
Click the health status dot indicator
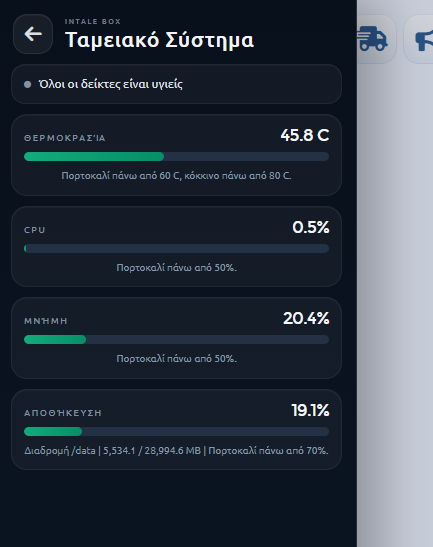28,84
